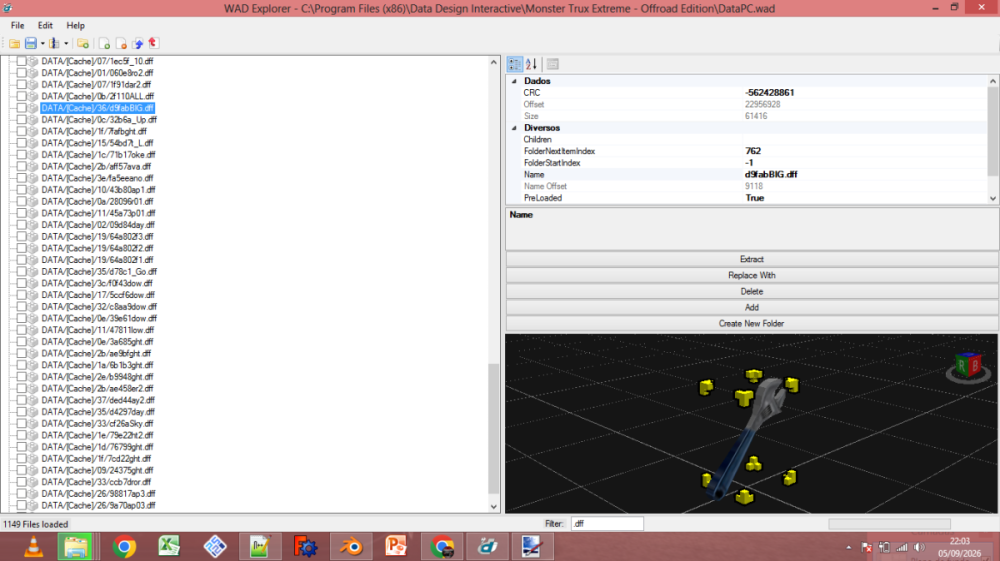
Task: Tick checkbox for 36/d9fabBIG.dff
Action: [22, 108]
